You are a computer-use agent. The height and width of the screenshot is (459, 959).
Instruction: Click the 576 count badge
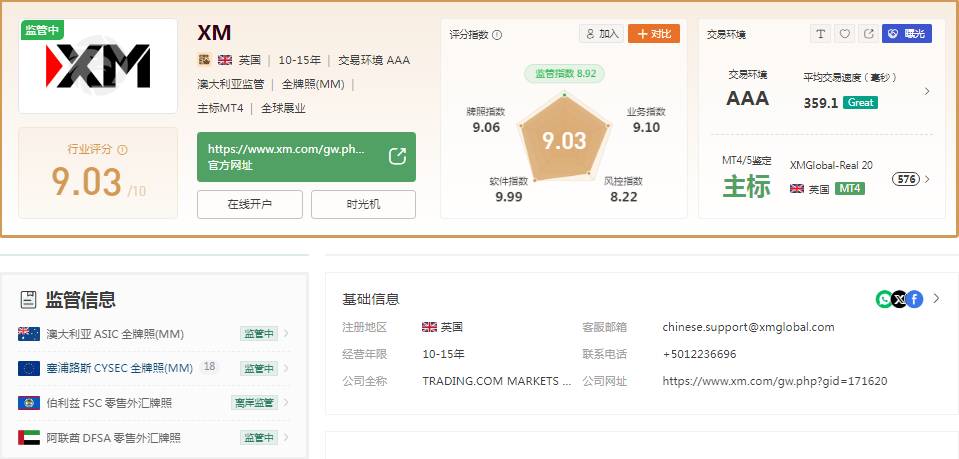pyautogui.click(x=906, y=179)
